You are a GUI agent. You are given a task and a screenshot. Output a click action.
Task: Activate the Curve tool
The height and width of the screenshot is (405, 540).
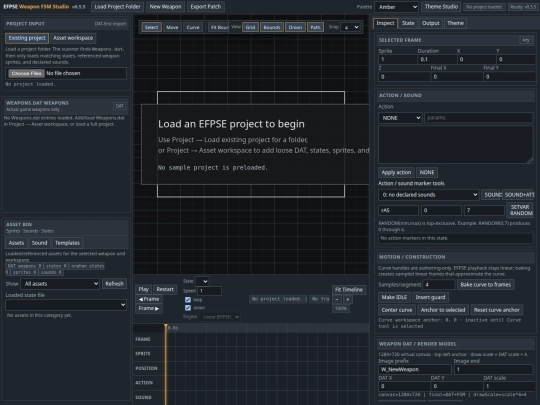[x=193, y=27]
